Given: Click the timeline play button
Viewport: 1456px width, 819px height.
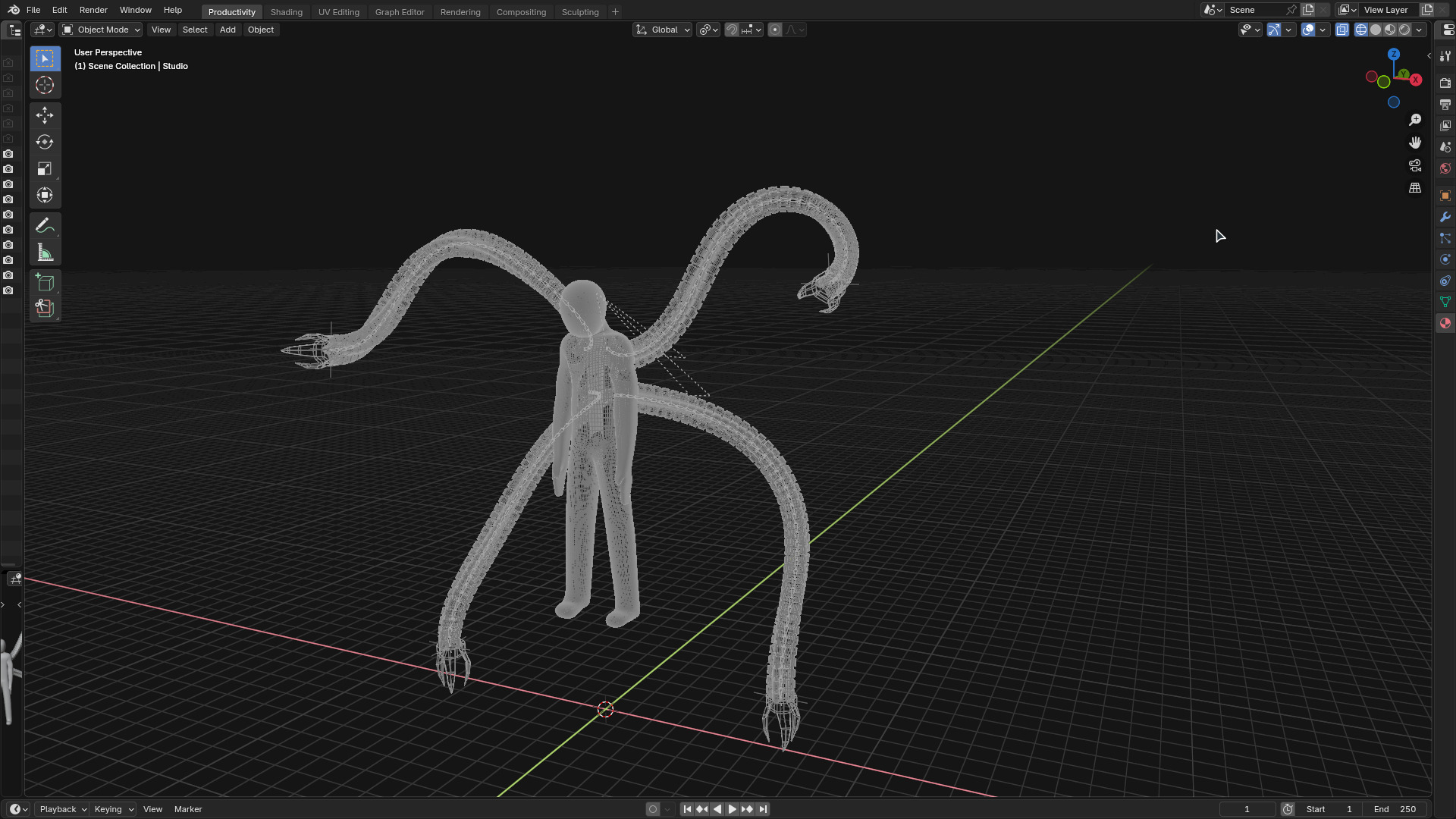Looking at the screenshot, I should coord(733,809).
